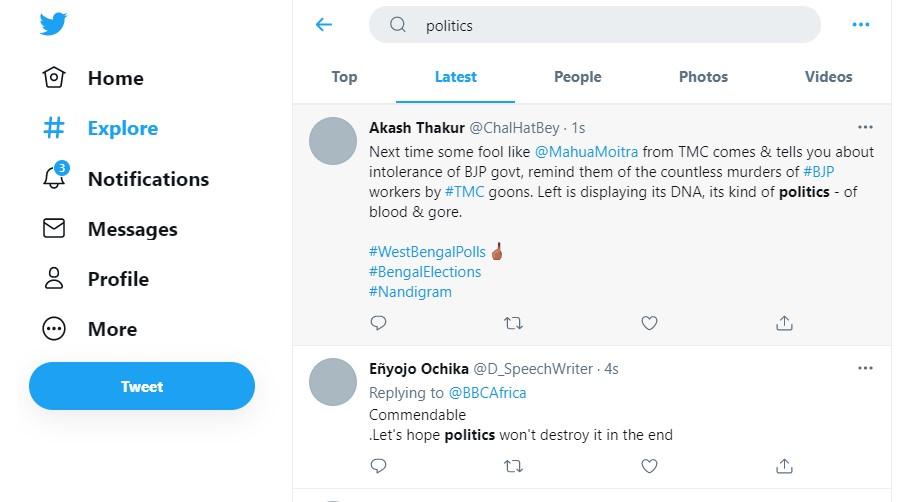The image size is (899, 502).
Task: Share Eñyojo Ochika's tweet
Action: click(x=784, y=466)
